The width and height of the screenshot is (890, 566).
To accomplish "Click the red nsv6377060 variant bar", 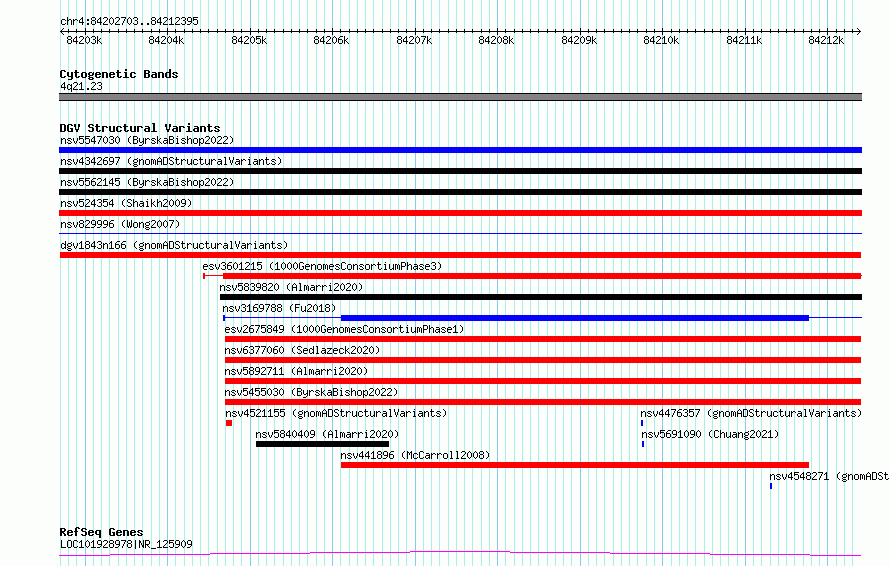I will point(543,360).
